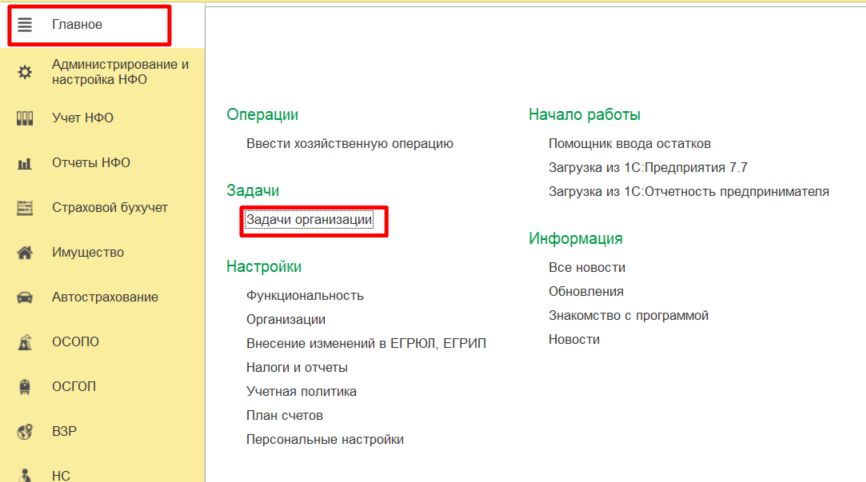This screenshot has width=866, height=482.
Task: Click the globe icon for ВЗР
Action: (26, 432)
